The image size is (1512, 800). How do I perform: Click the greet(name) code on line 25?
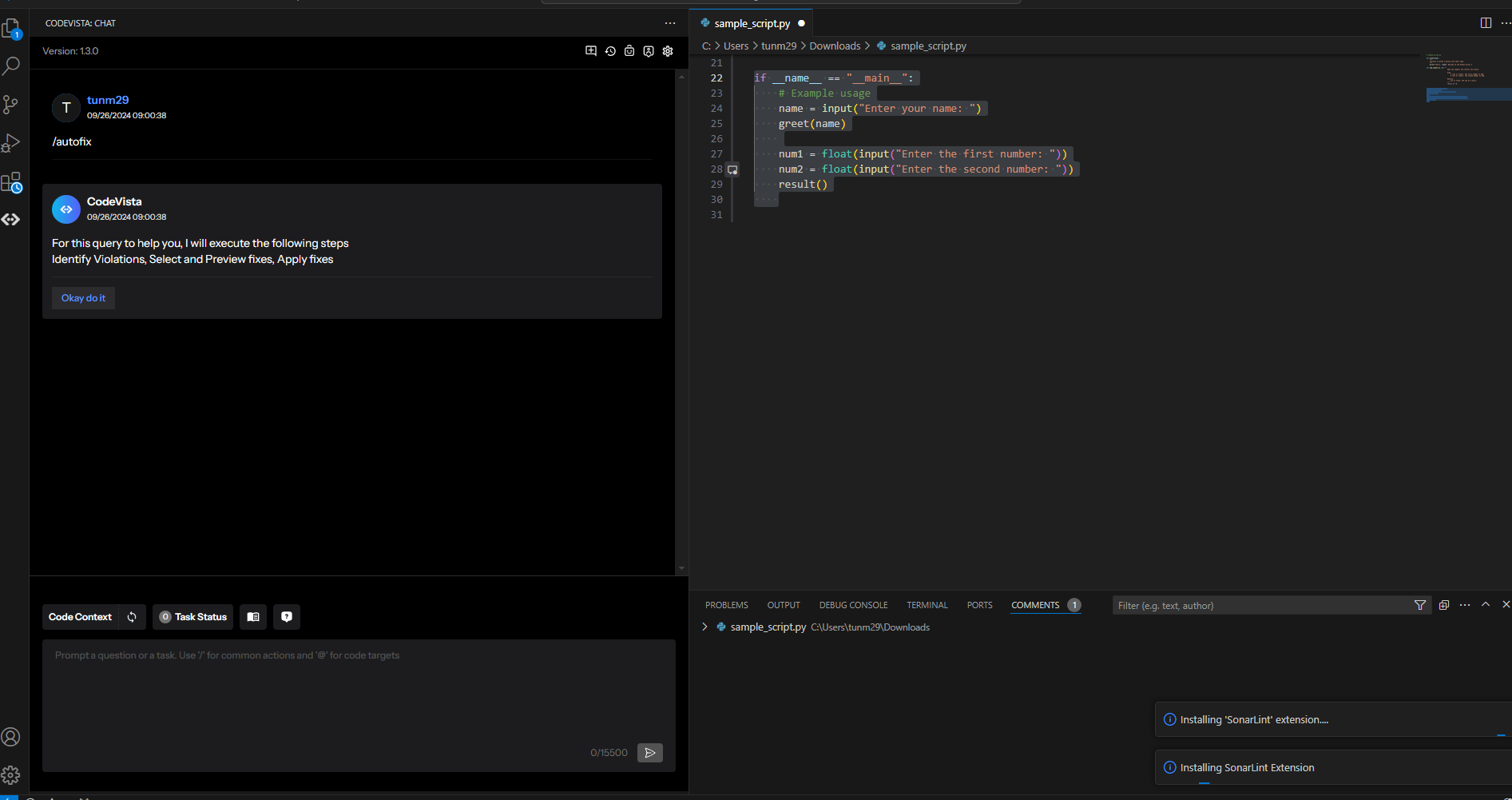click(x=812, y=124)
